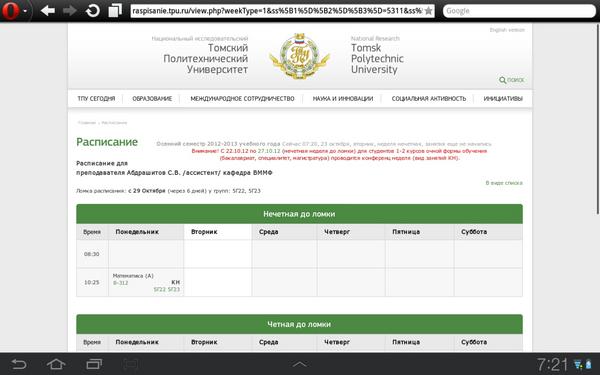Click the 10:25 time cell

point(91,282)
